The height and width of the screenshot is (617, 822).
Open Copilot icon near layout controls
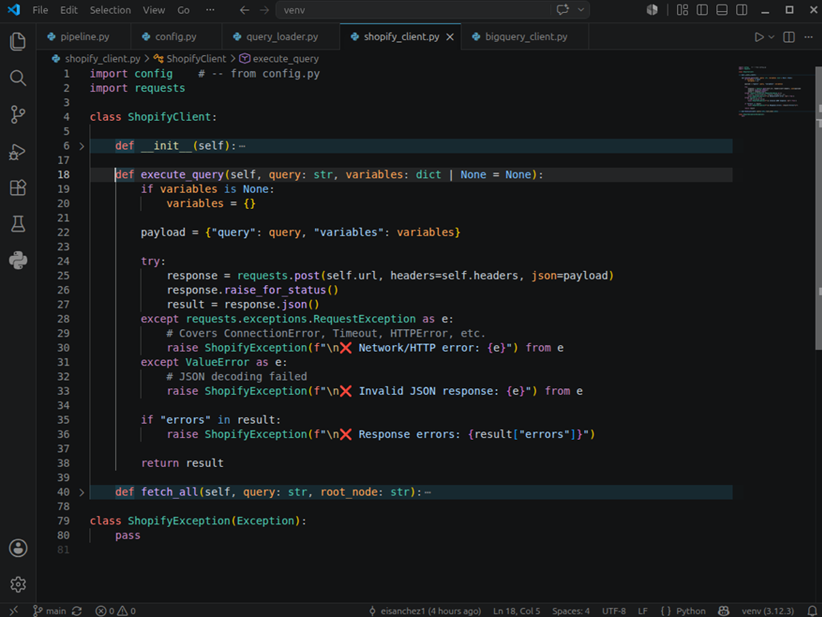[x=652, y=10]
